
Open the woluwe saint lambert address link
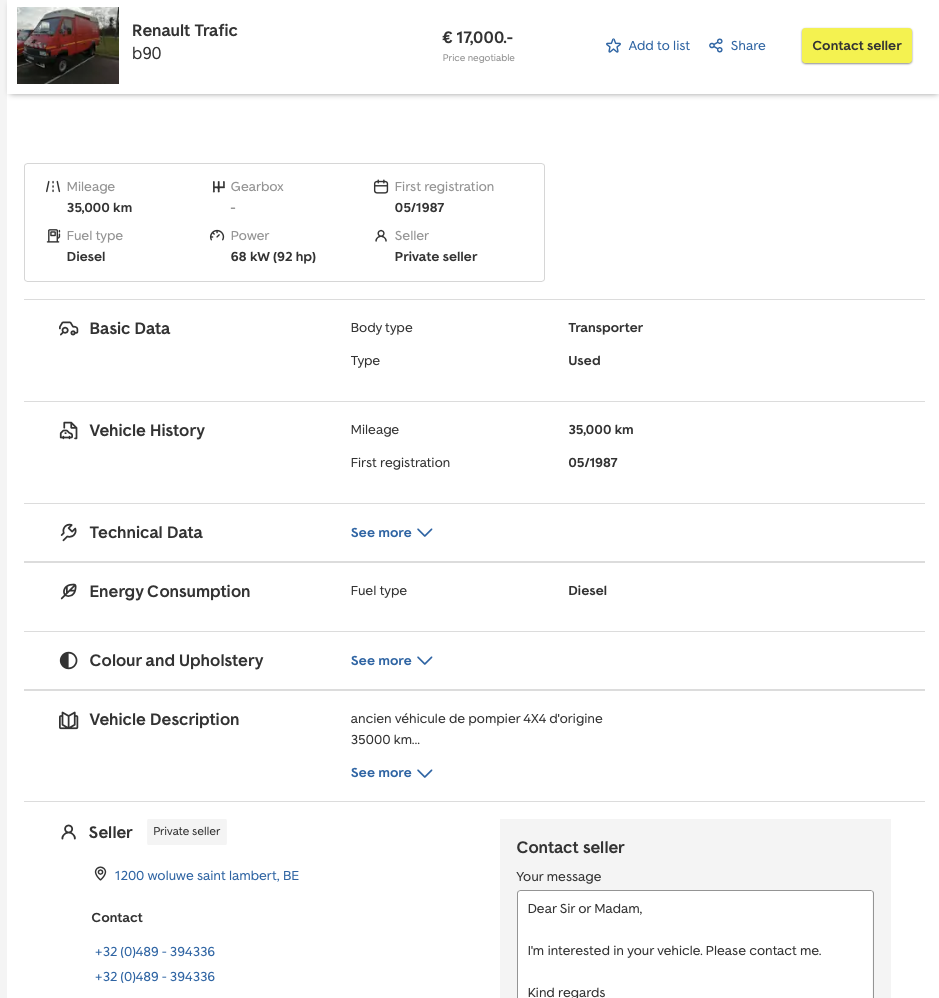pos(206,876)
